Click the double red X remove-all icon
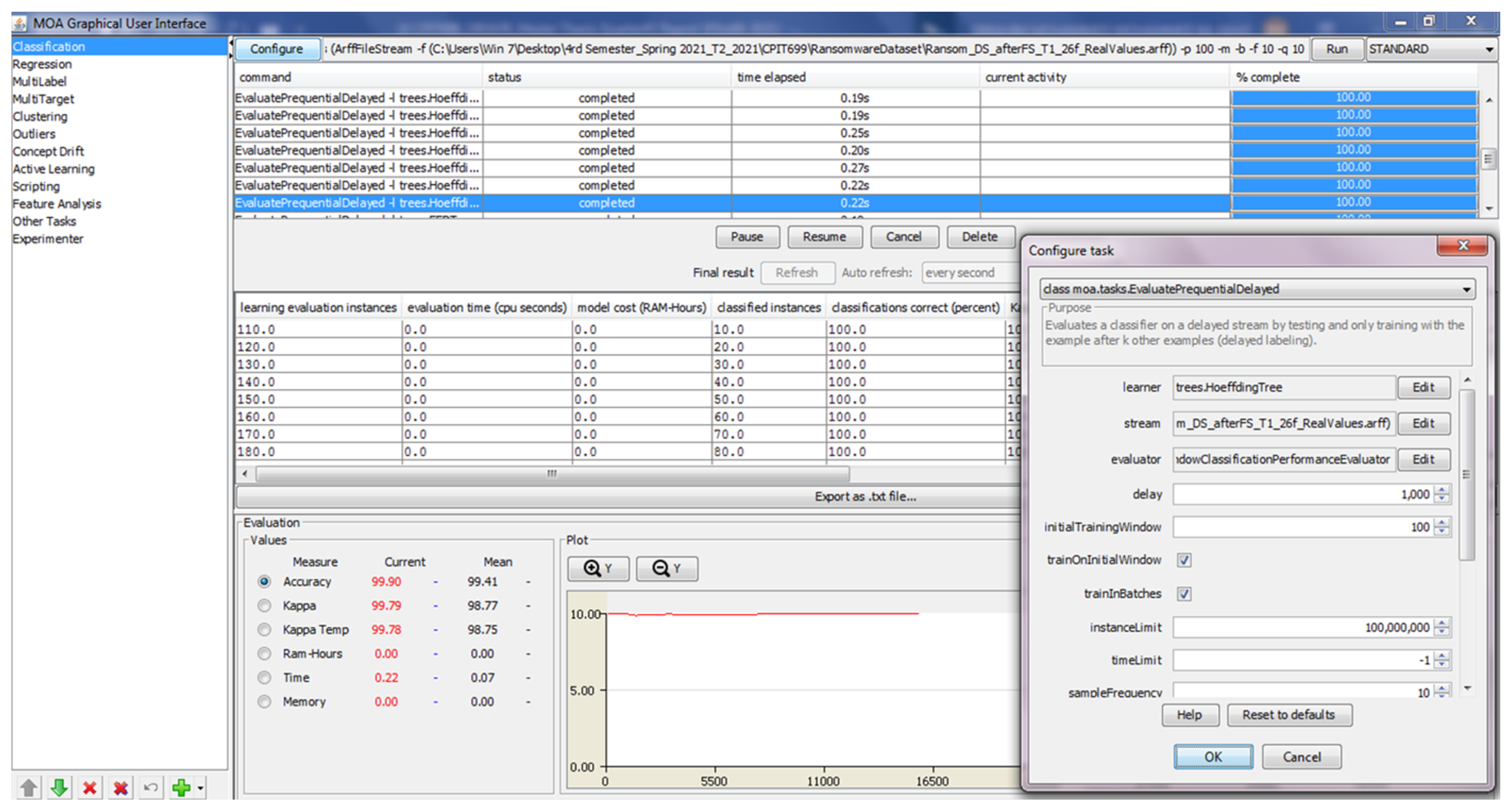Viewport: 1509px width, 812px height. [x=121, y=788]
